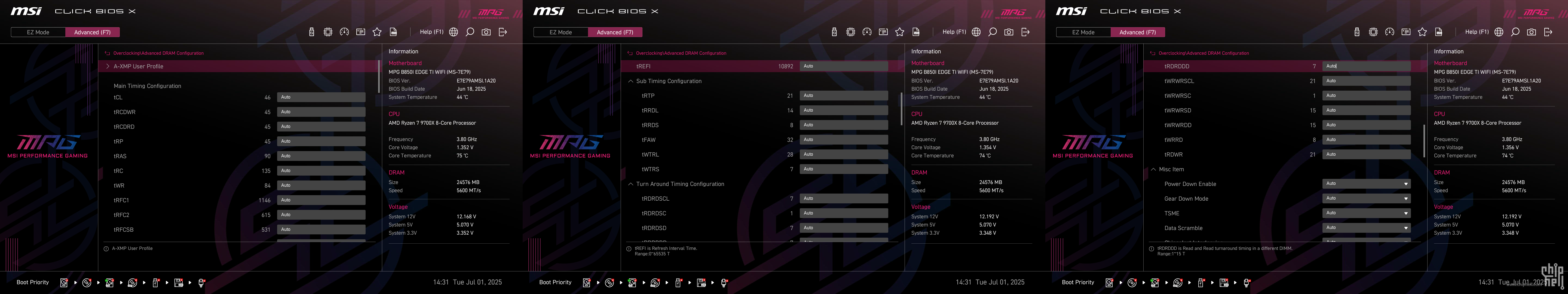Click language globe icon in left BIOS screen
Viewport: 1568px width, 294px height.
tap(454, 32)
